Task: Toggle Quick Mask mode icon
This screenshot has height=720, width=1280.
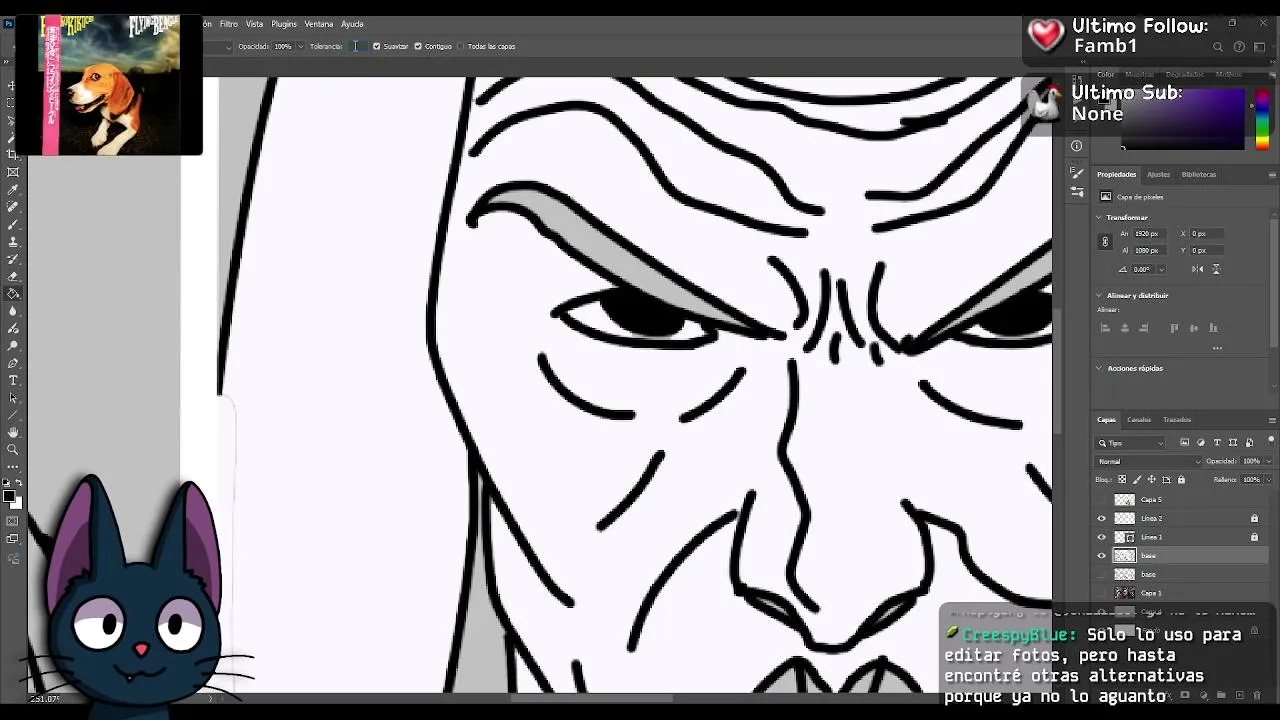Action: 13,520
